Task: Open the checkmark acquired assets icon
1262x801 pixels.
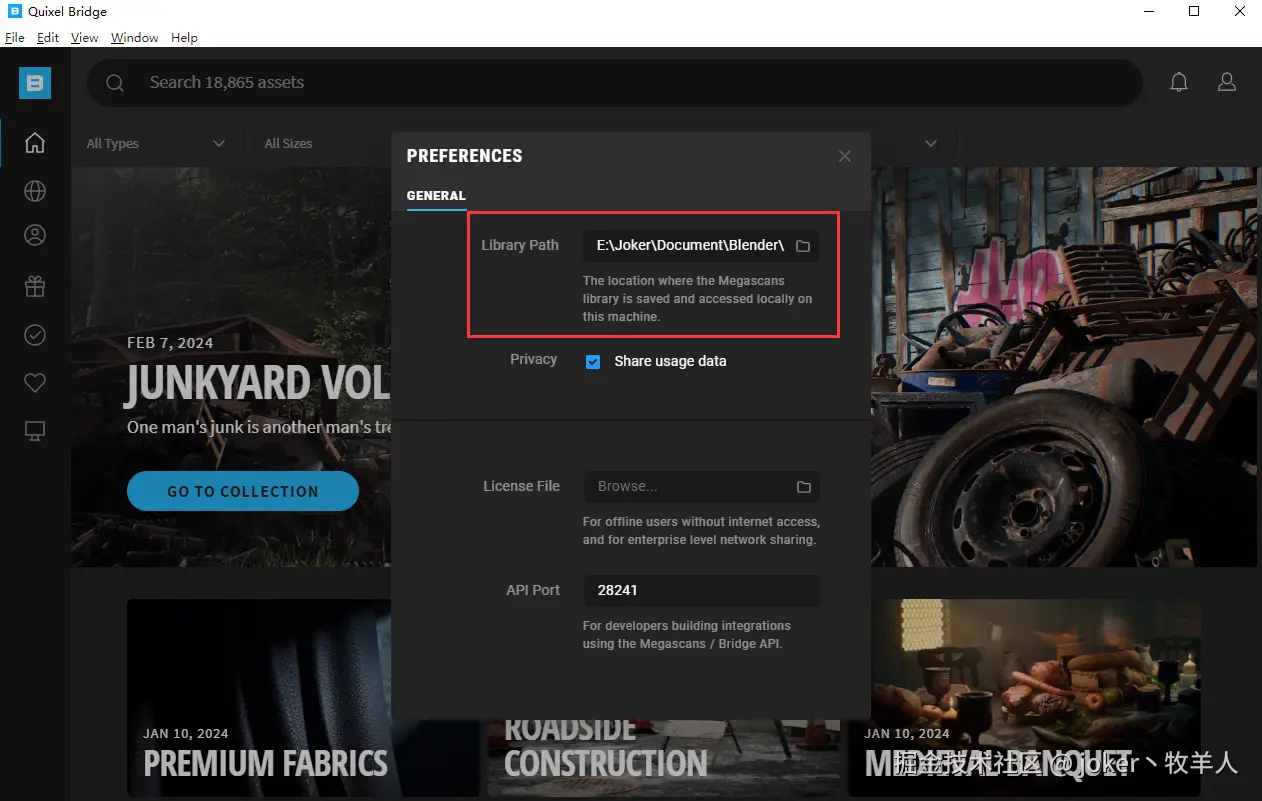Action: pyautogui.click(x=35, y=335)
